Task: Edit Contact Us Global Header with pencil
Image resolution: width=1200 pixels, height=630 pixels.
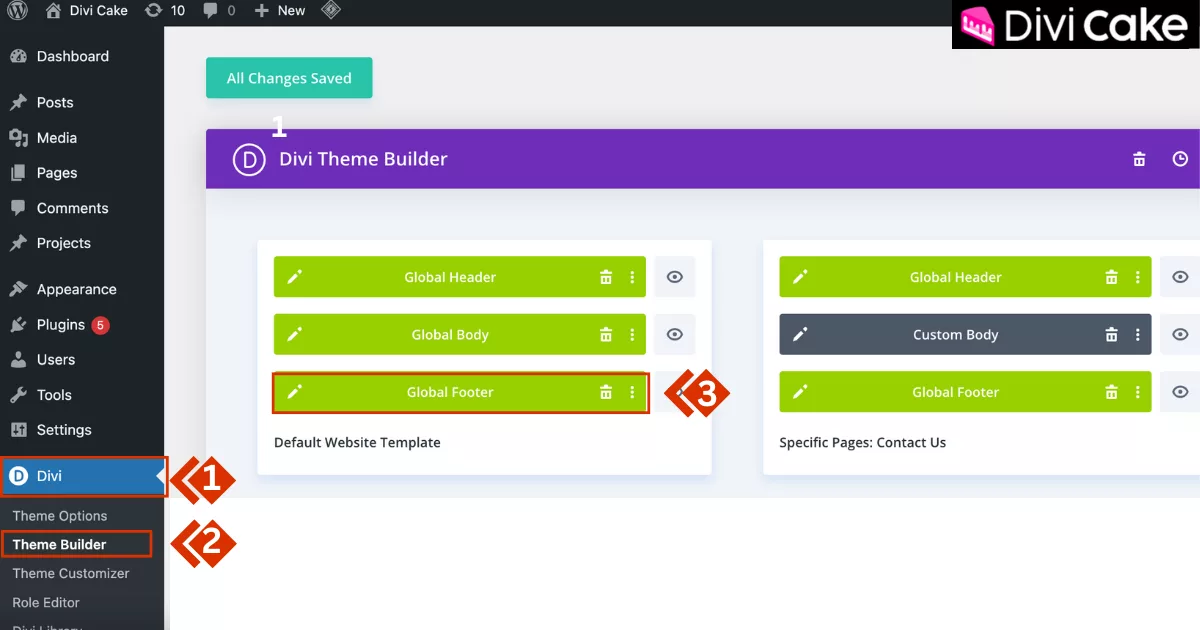Action: coord(800,277)
